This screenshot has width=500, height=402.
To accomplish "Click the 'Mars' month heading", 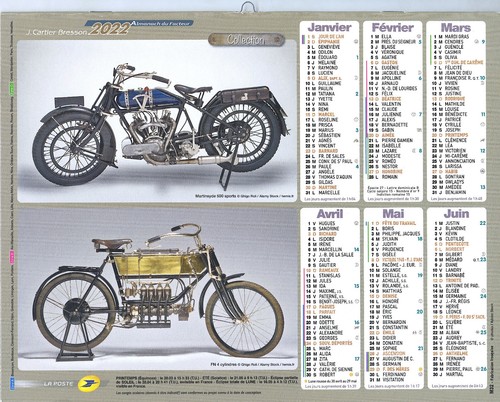I will point(456,27).
